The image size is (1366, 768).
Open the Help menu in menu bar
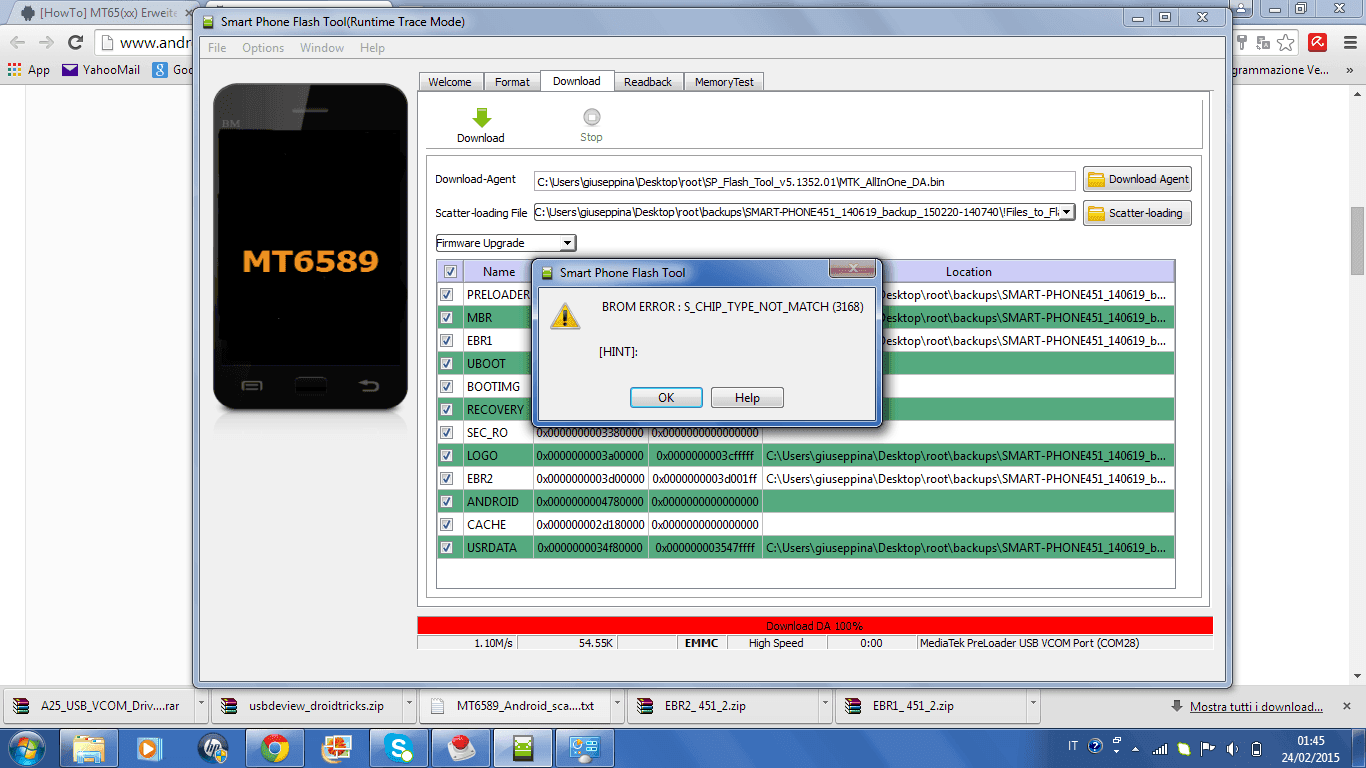372,48
